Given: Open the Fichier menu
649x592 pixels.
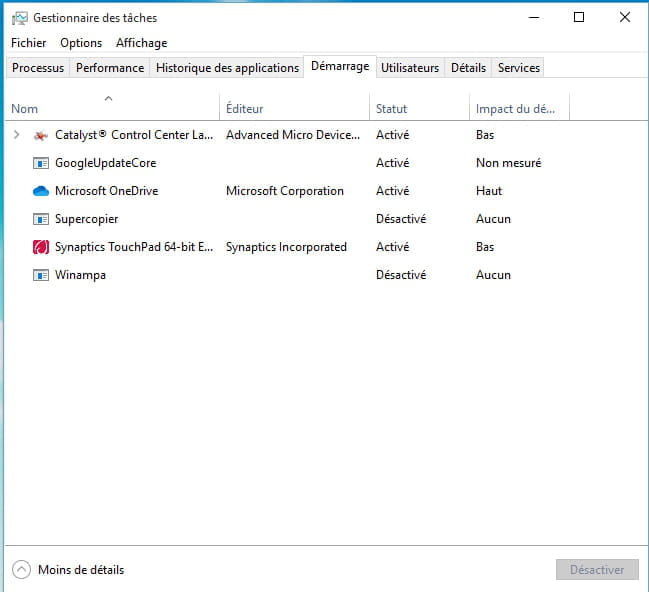Looking at the screenshot, I should pos(29,43).
